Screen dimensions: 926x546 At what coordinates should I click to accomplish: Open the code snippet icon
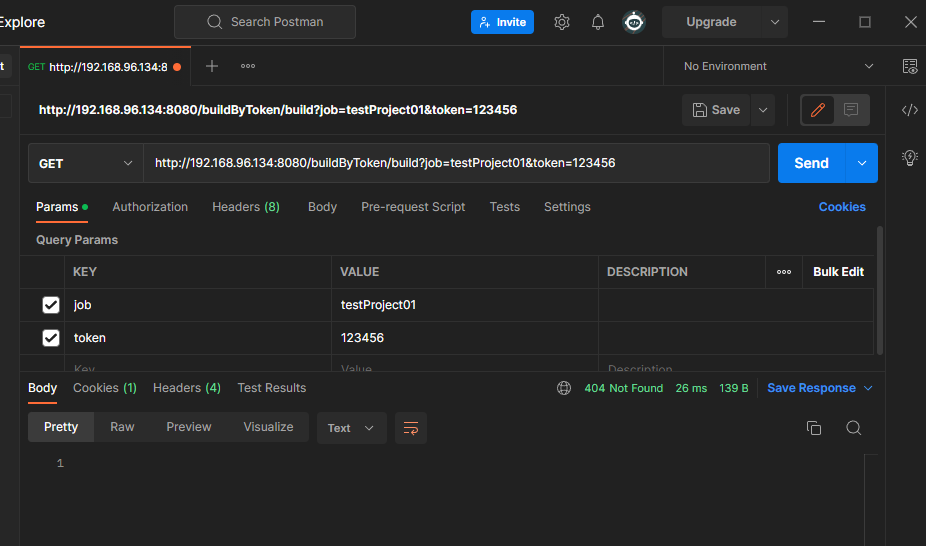[x=909, y=110]
